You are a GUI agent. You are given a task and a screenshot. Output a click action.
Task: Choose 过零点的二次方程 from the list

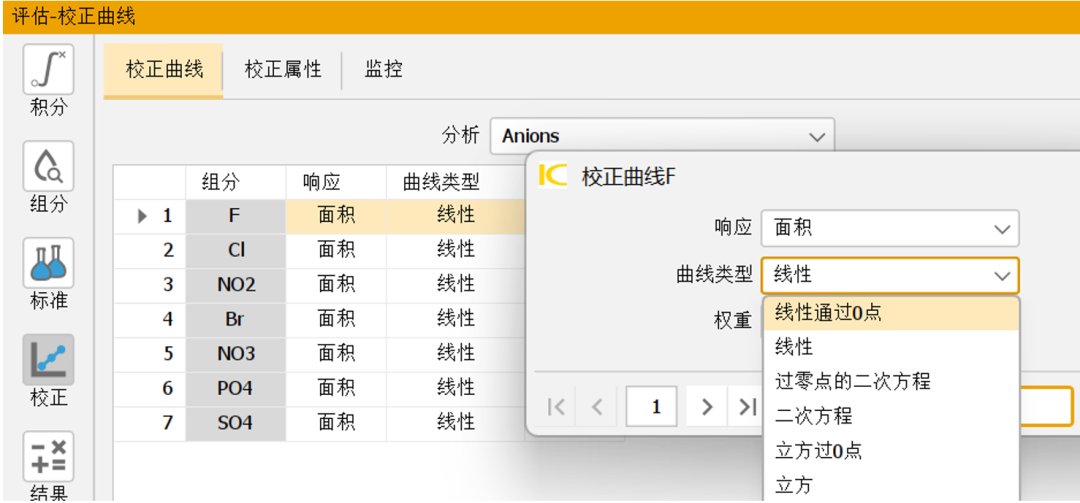point(891,381)
